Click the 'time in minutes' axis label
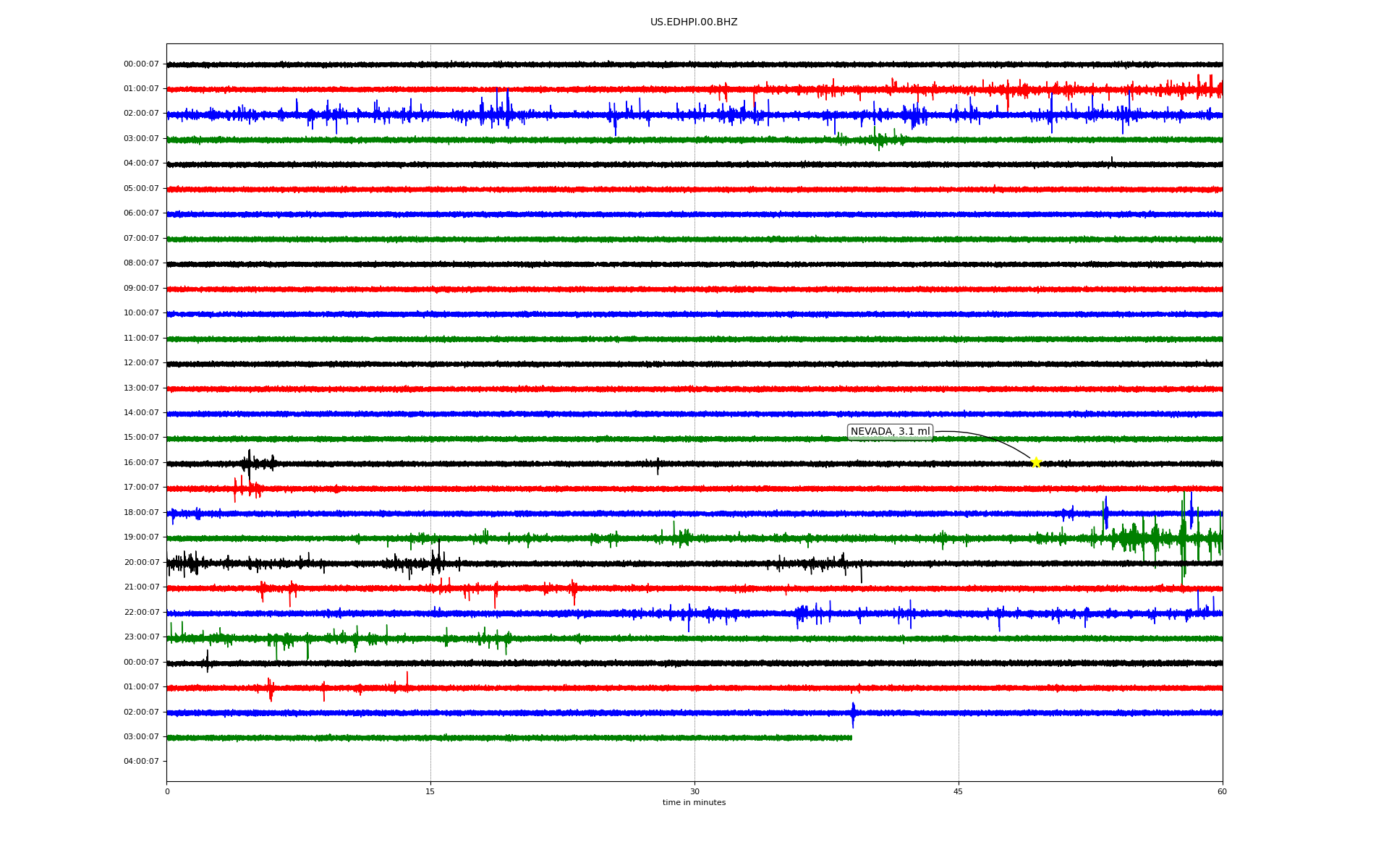 pos(693,803)
